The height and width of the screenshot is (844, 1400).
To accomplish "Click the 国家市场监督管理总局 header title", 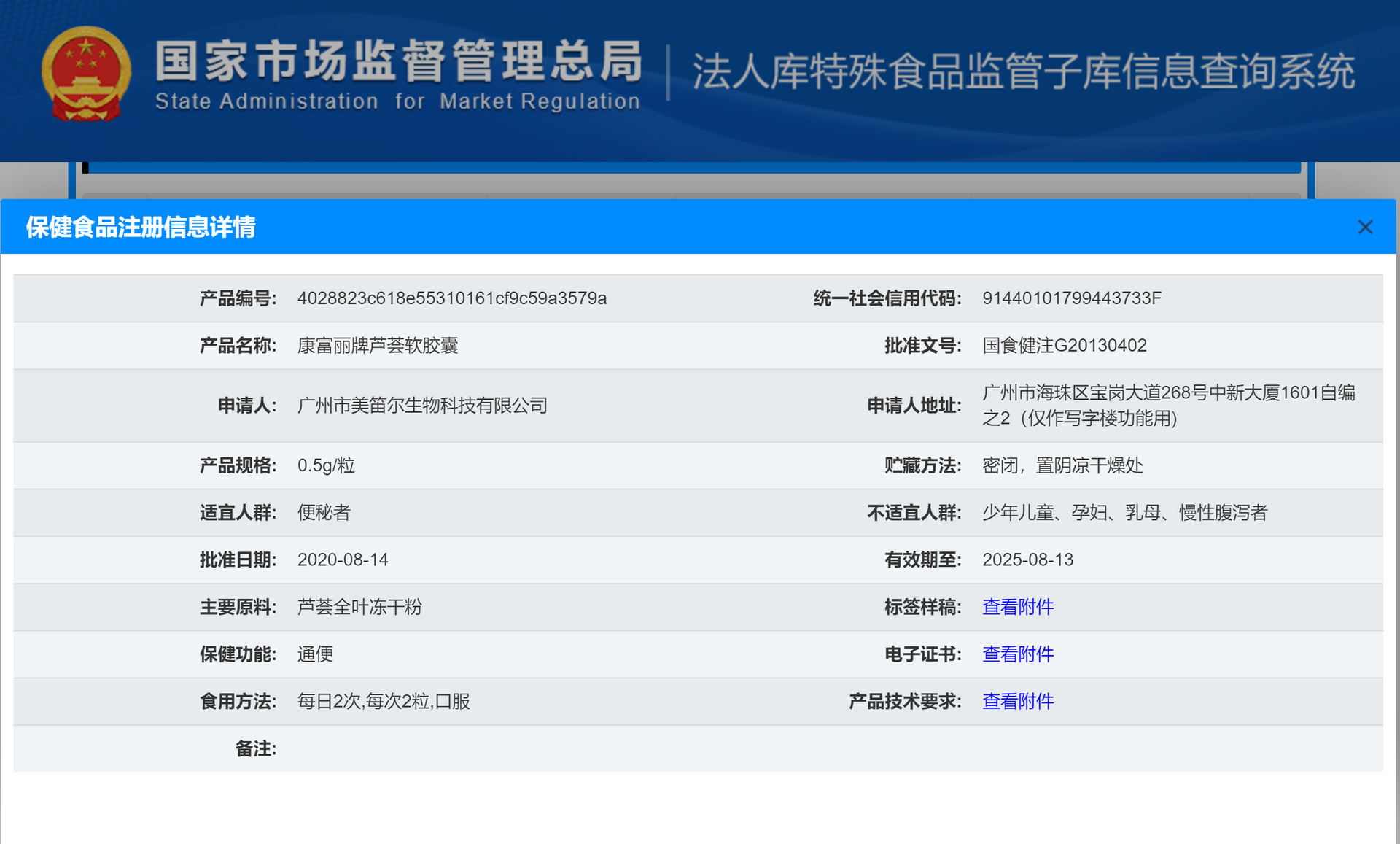I will pos(398,61).
